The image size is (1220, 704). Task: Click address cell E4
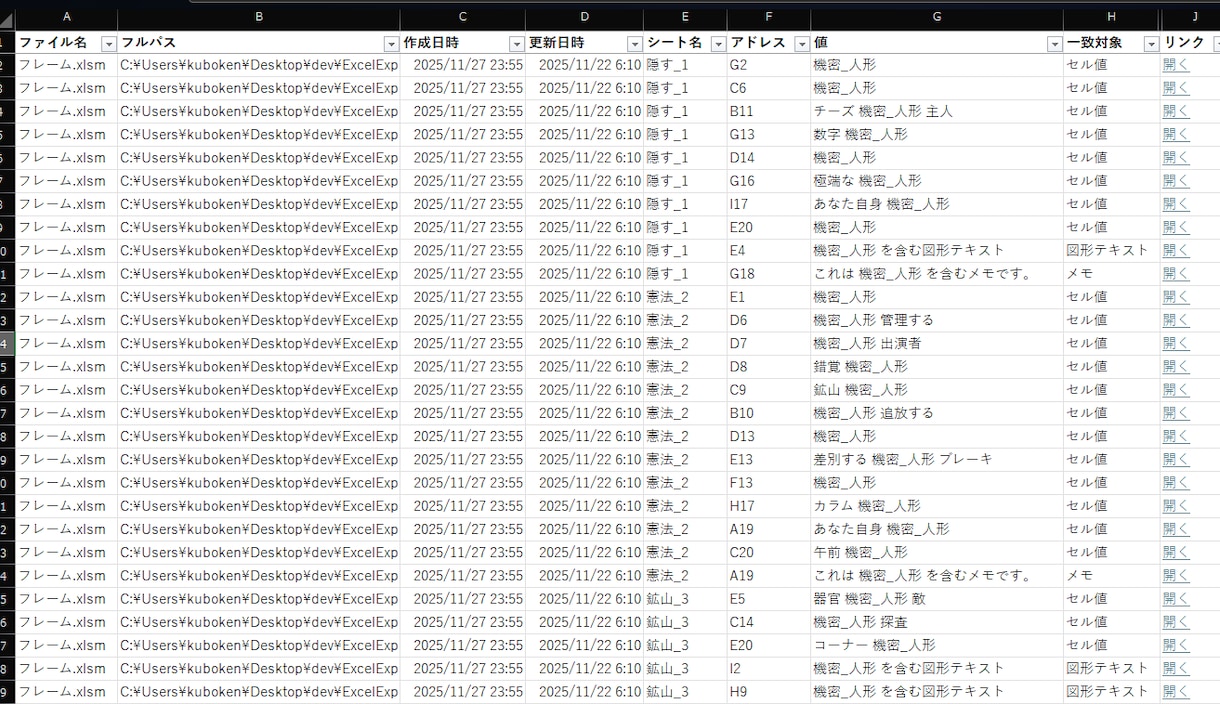click(768, 250)
